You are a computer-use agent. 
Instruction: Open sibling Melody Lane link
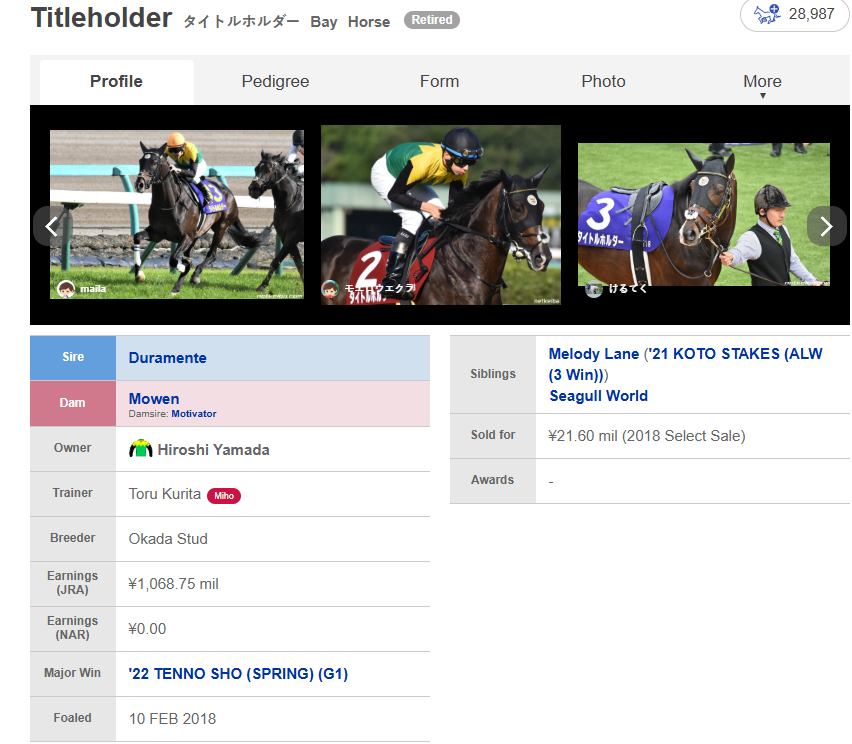[593, 354]
